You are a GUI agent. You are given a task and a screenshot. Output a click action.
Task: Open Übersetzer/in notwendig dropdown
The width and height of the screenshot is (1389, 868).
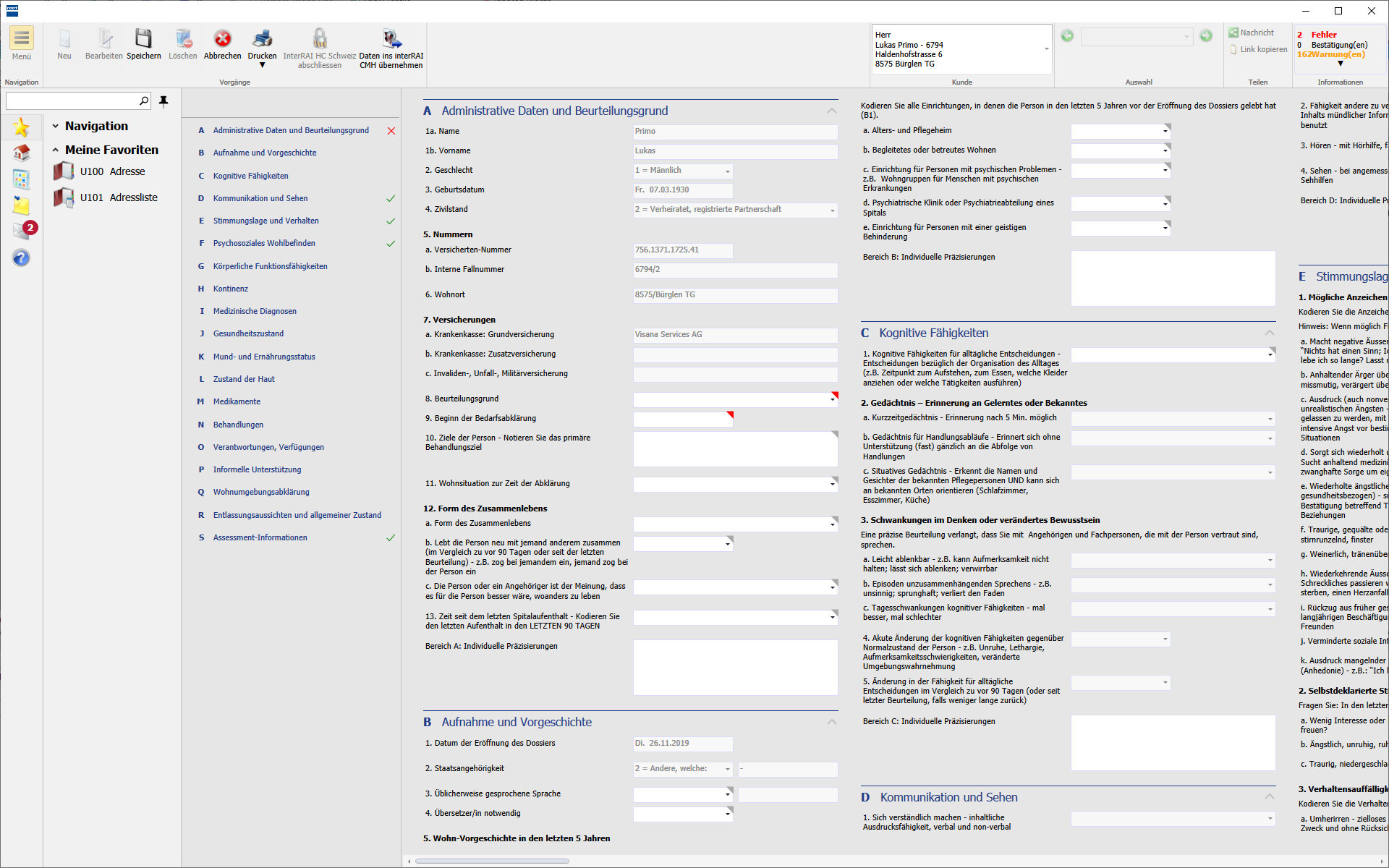[728, 814]
